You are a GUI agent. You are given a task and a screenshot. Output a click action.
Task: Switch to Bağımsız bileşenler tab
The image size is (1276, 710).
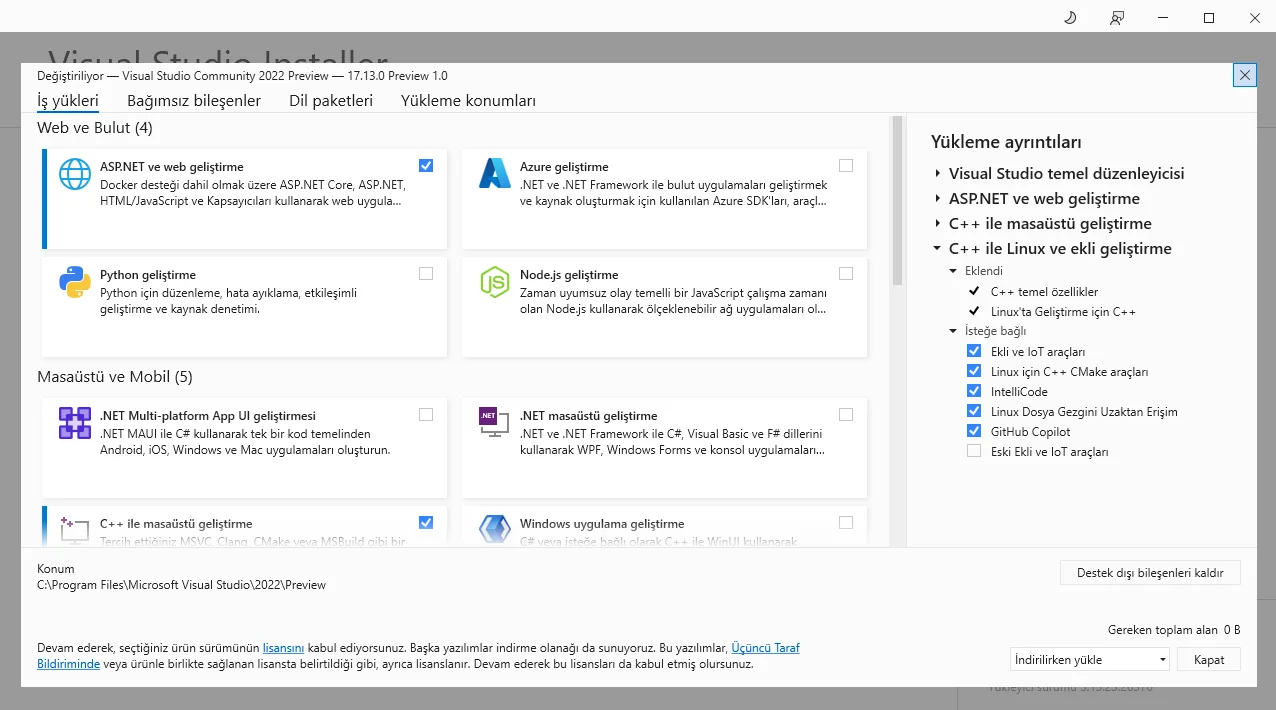pos(194,101)
